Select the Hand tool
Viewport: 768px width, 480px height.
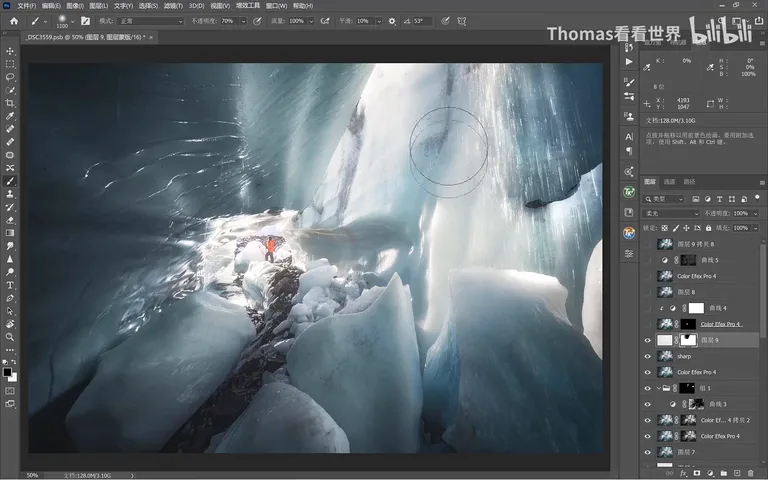10,324
